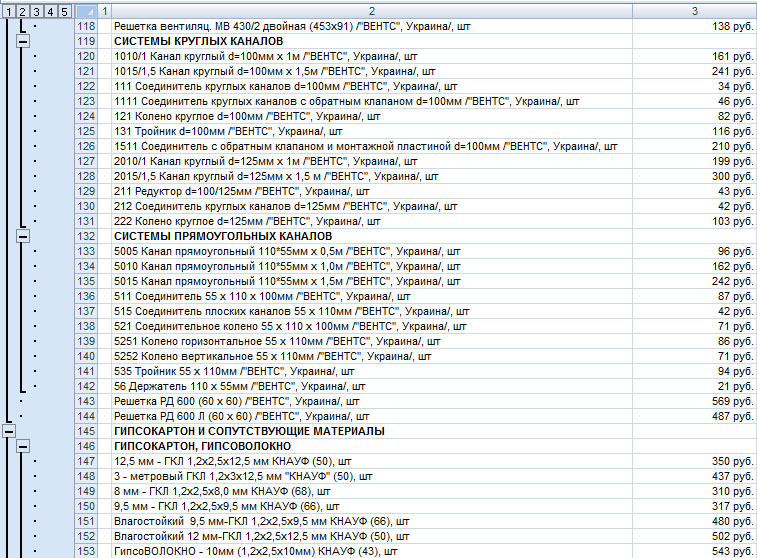Click cell '2010/1 Канал круглый d=125мм х 1м'
757x558 pixels.
372,161
